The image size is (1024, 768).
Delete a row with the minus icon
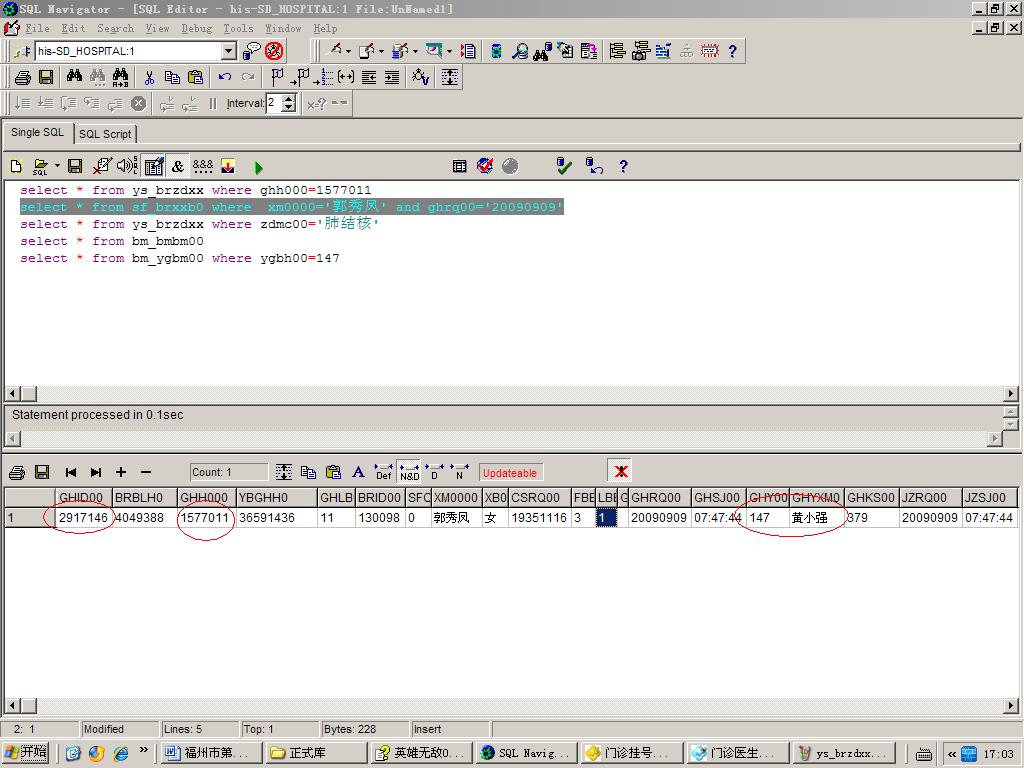coord(146,472)
